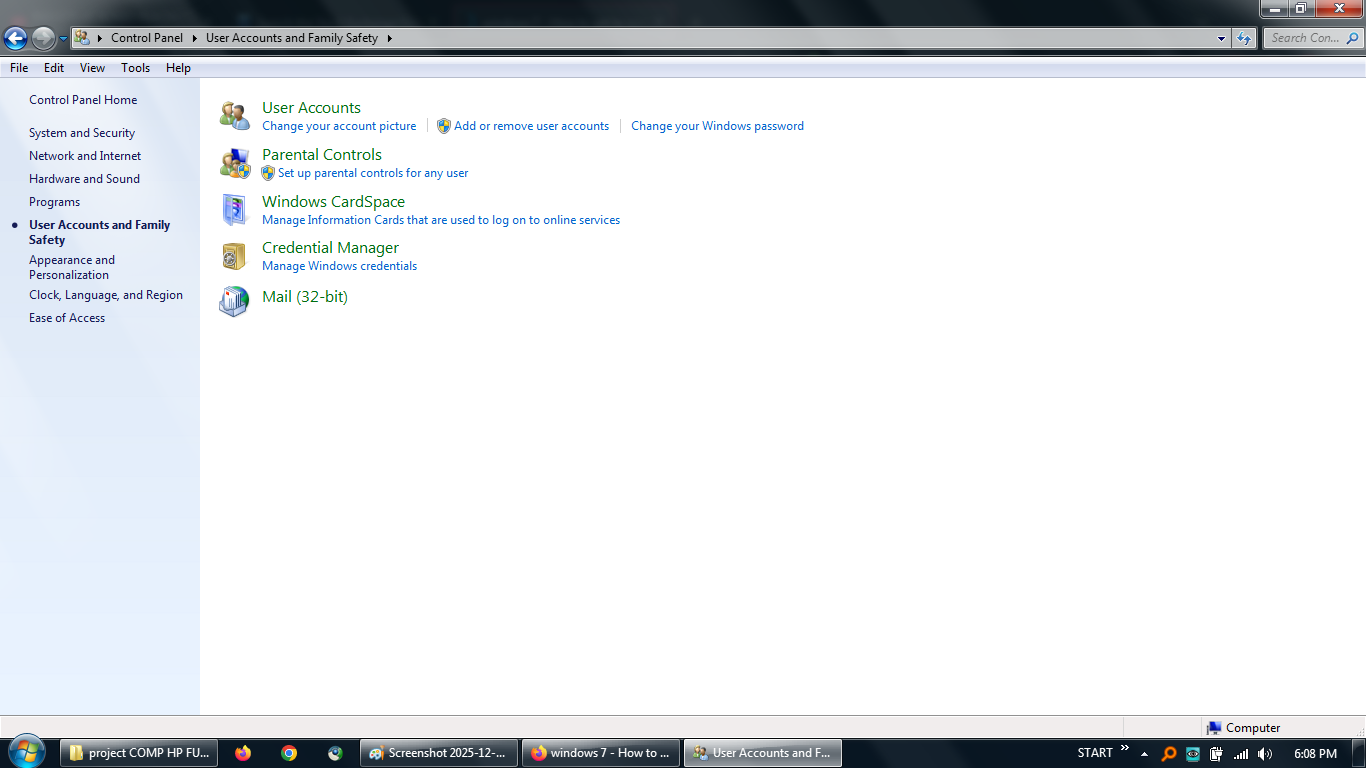Open the volume speaker tray icon

1265,754
